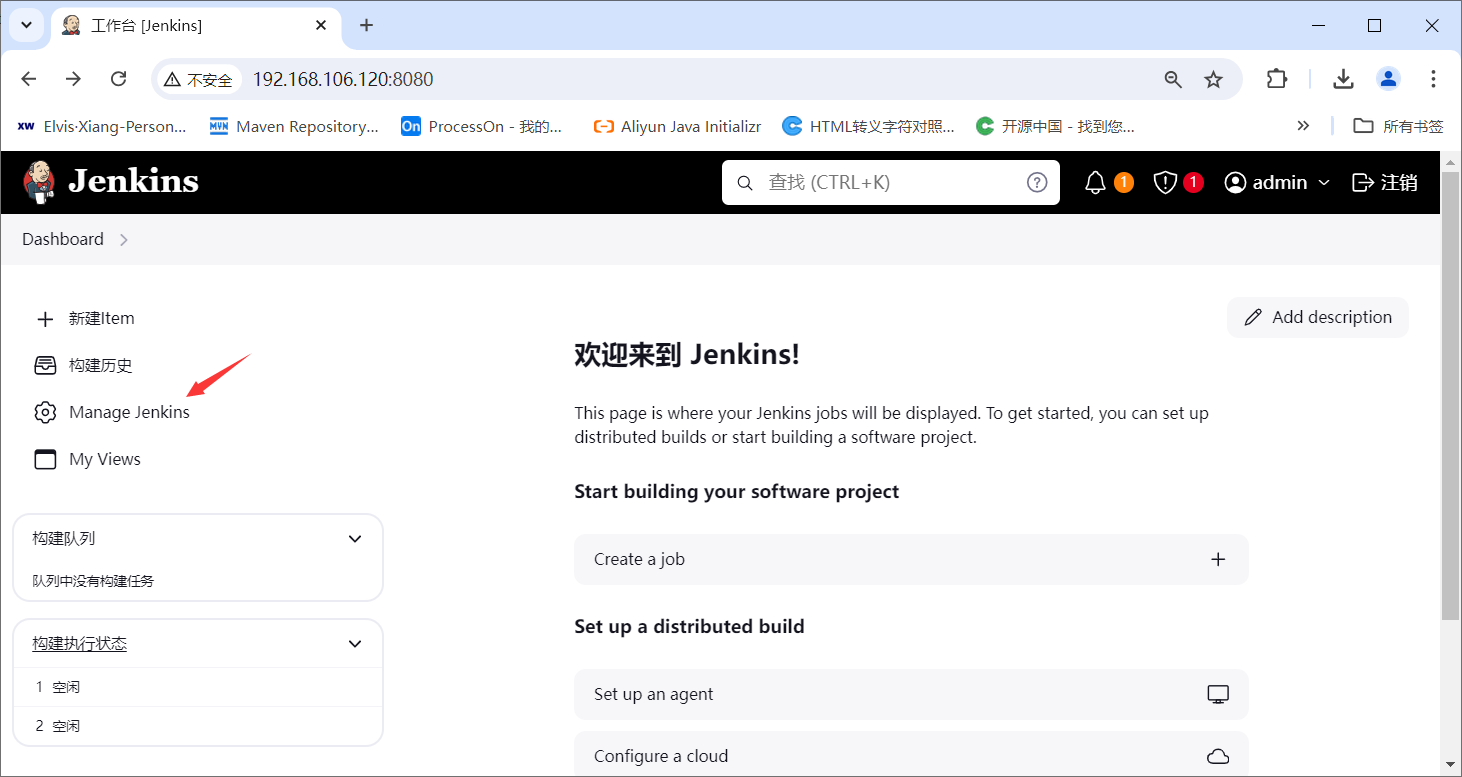Click the 新建Item plus icon
The height and width of the screenshot is (777, 1462).
(45, 319)
